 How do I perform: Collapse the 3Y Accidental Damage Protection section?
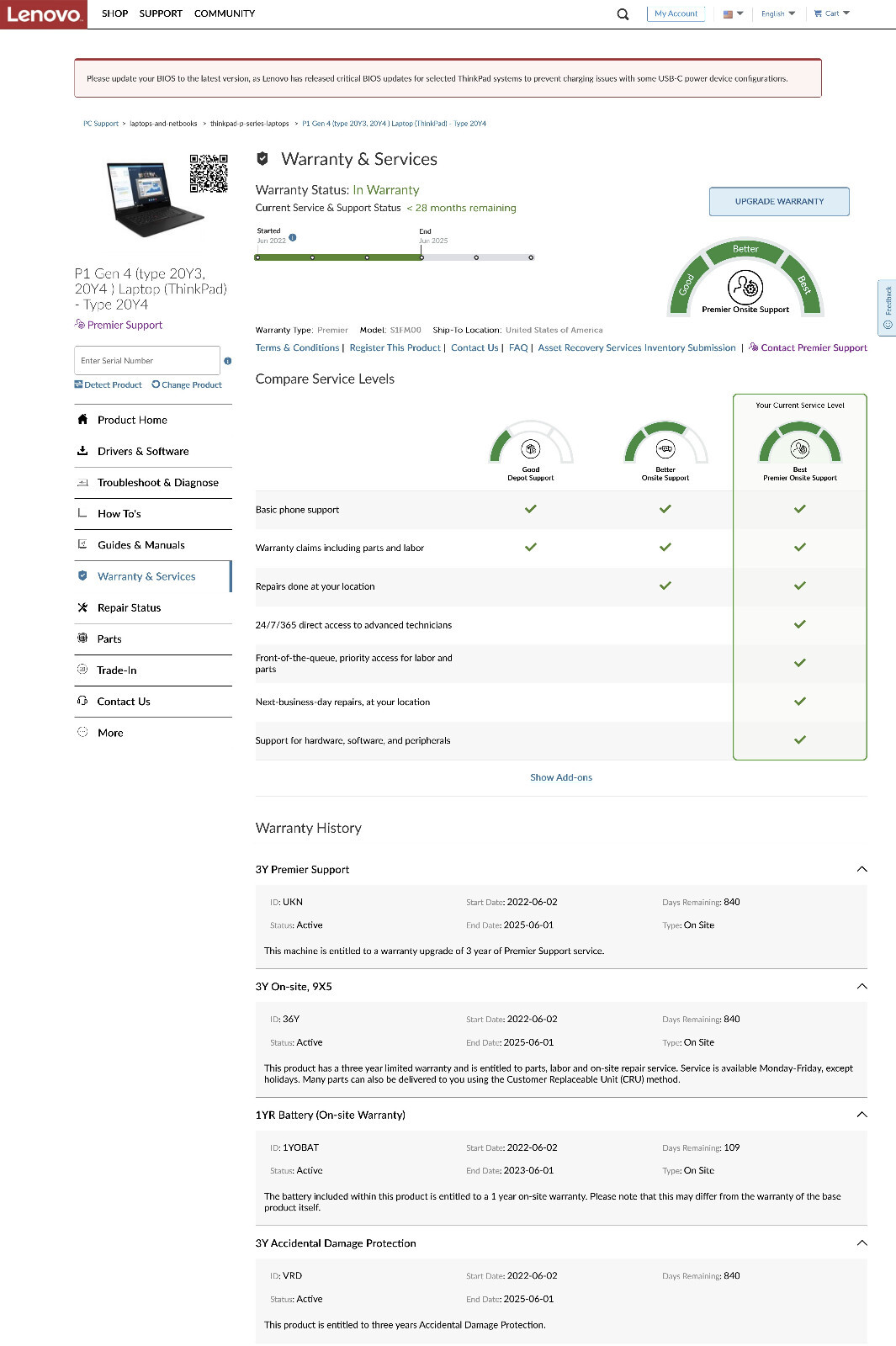862,1243
